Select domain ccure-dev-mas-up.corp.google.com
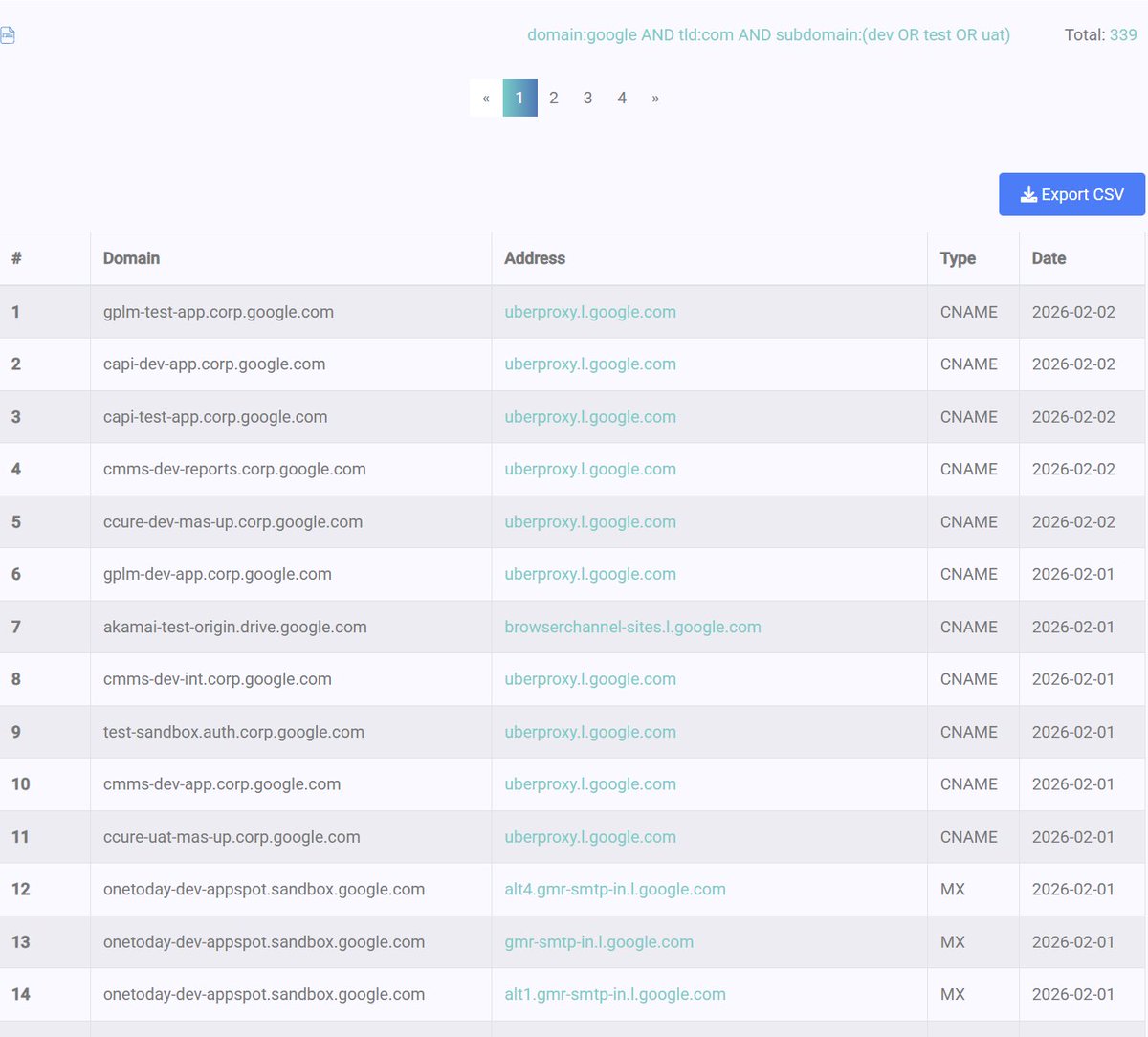The width and height of the screenshot is (1148, 1037). [232, 522]
